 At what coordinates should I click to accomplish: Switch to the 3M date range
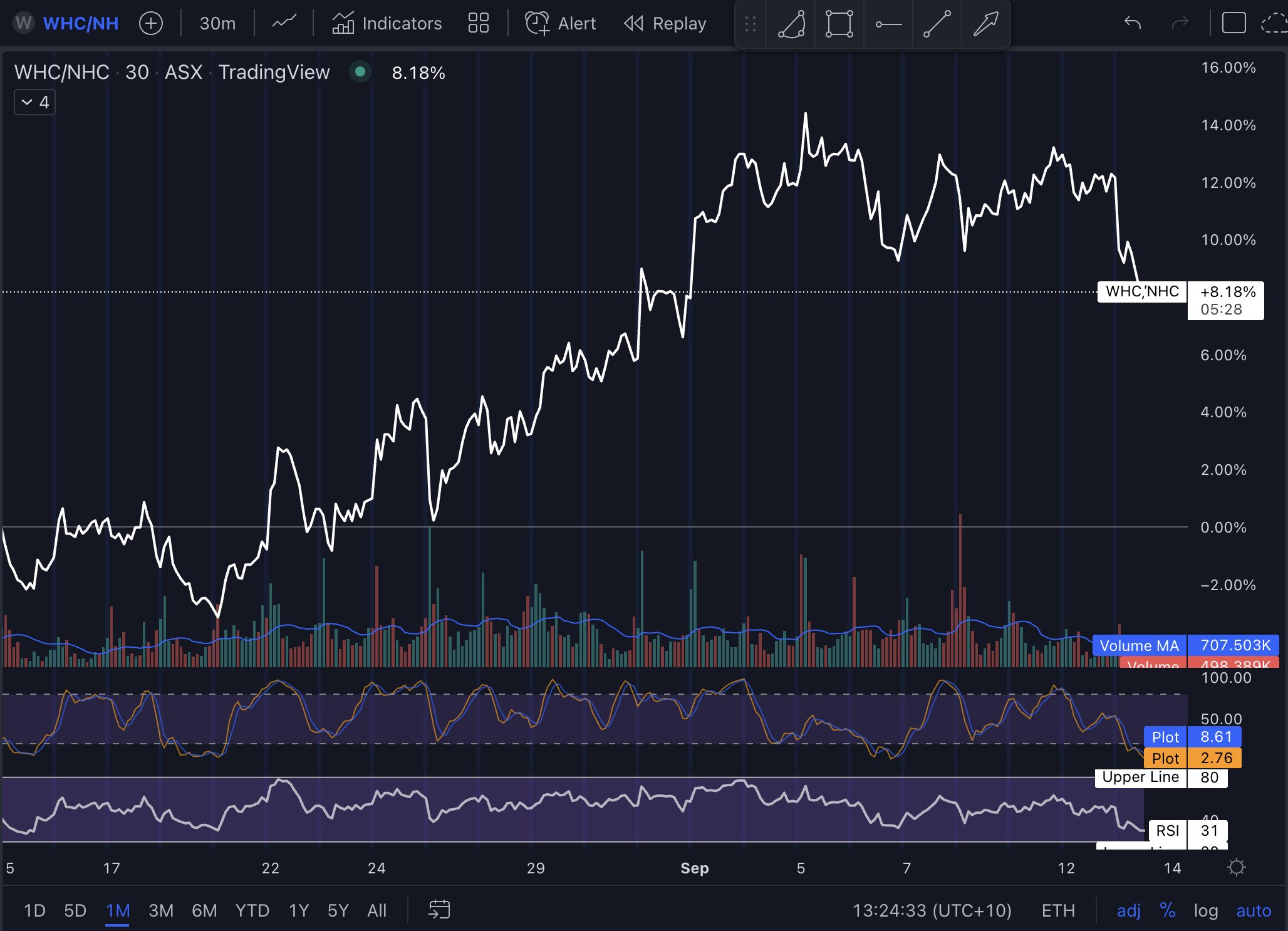click(x=161, y=910)
